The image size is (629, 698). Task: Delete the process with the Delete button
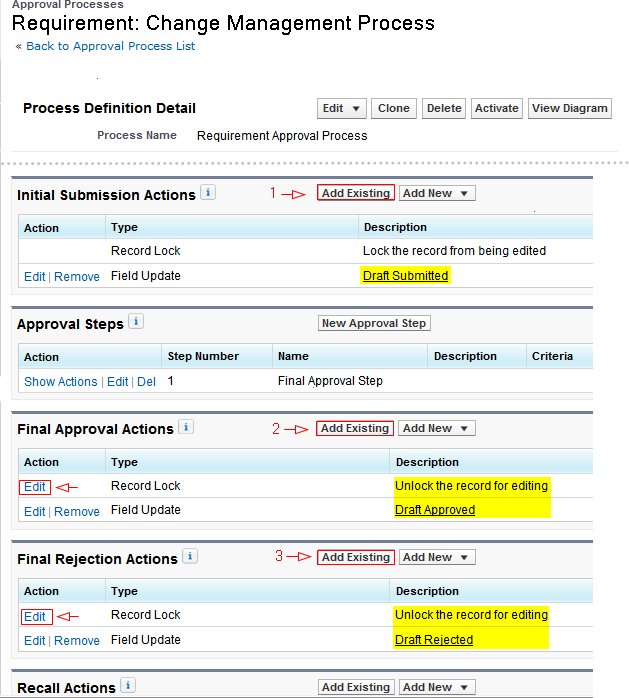[x=444, y=109]
